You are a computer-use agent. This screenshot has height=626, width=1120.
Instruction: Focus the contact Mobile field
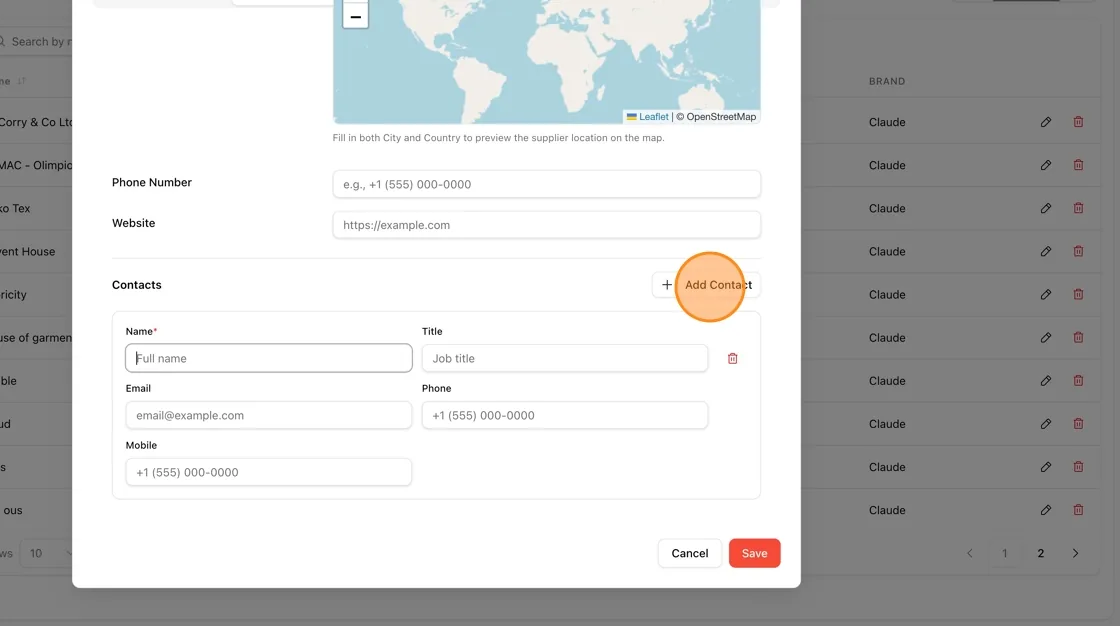[269, 472]
